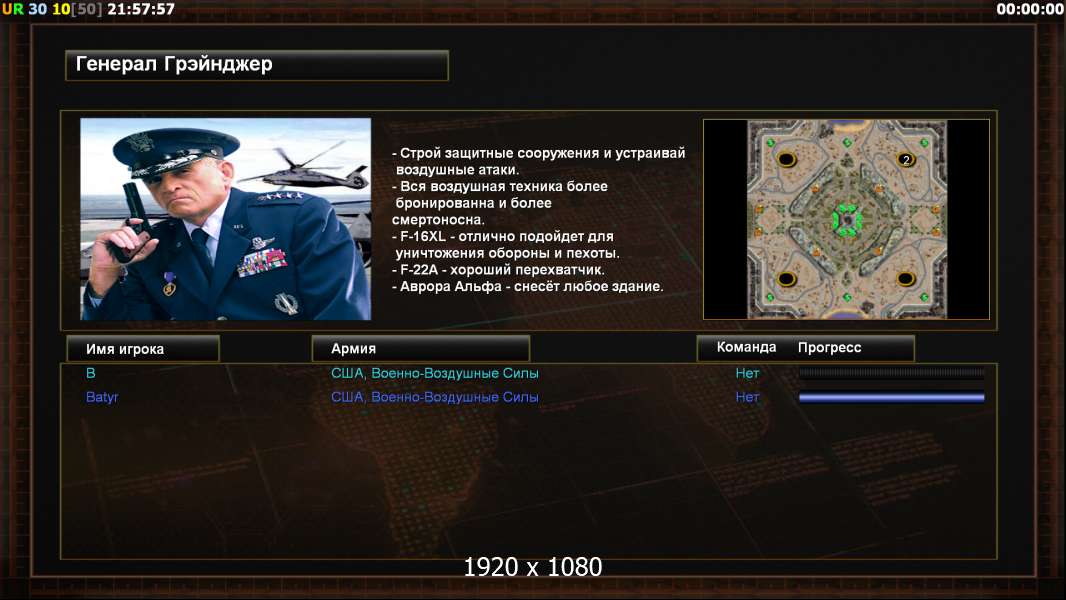This screenshot has width=1066, height=600.
Task: Click the Армия column header
Action: tap(420, 348)
